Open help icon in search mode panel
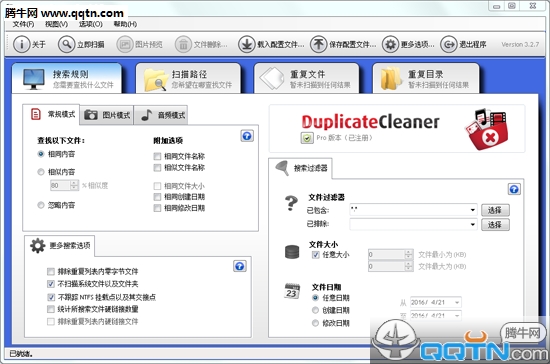Viewport: 550px width, 364px height. [247, 136]
